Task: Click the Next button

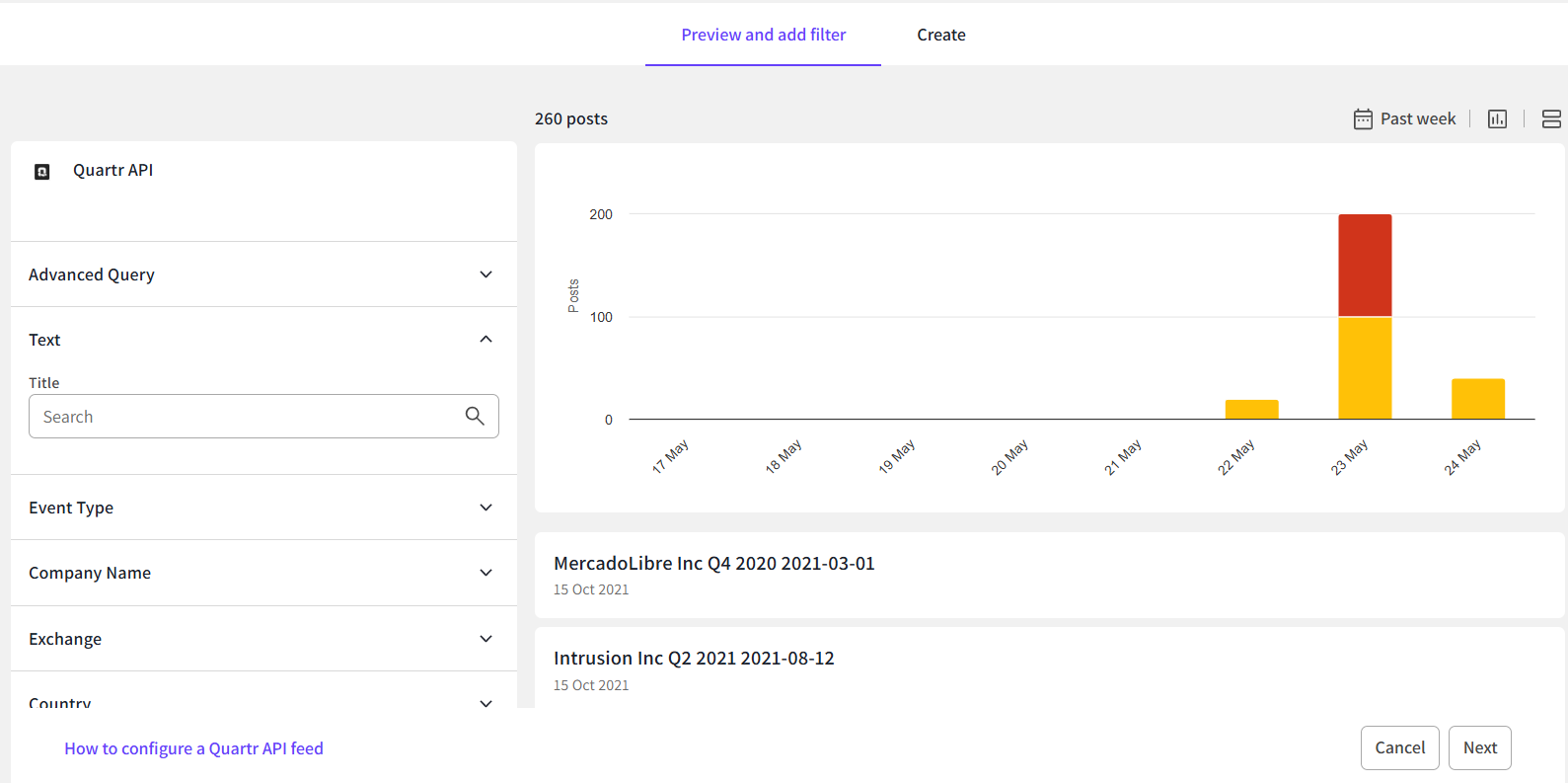Action: pyautogui.click(x=1479, y=747)
